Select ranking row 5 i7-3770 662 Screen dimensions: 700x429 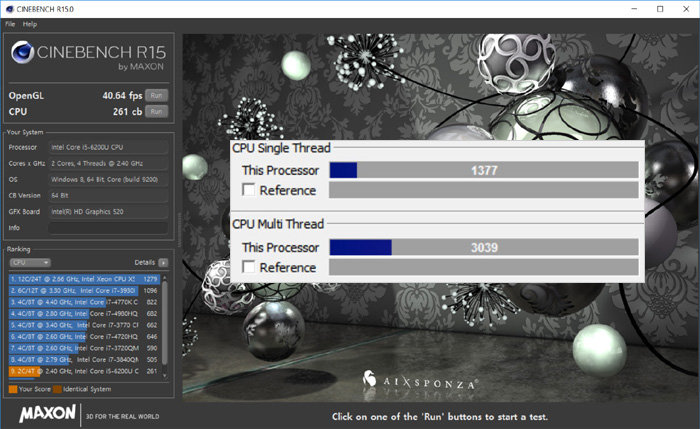(x=84, y=325)
